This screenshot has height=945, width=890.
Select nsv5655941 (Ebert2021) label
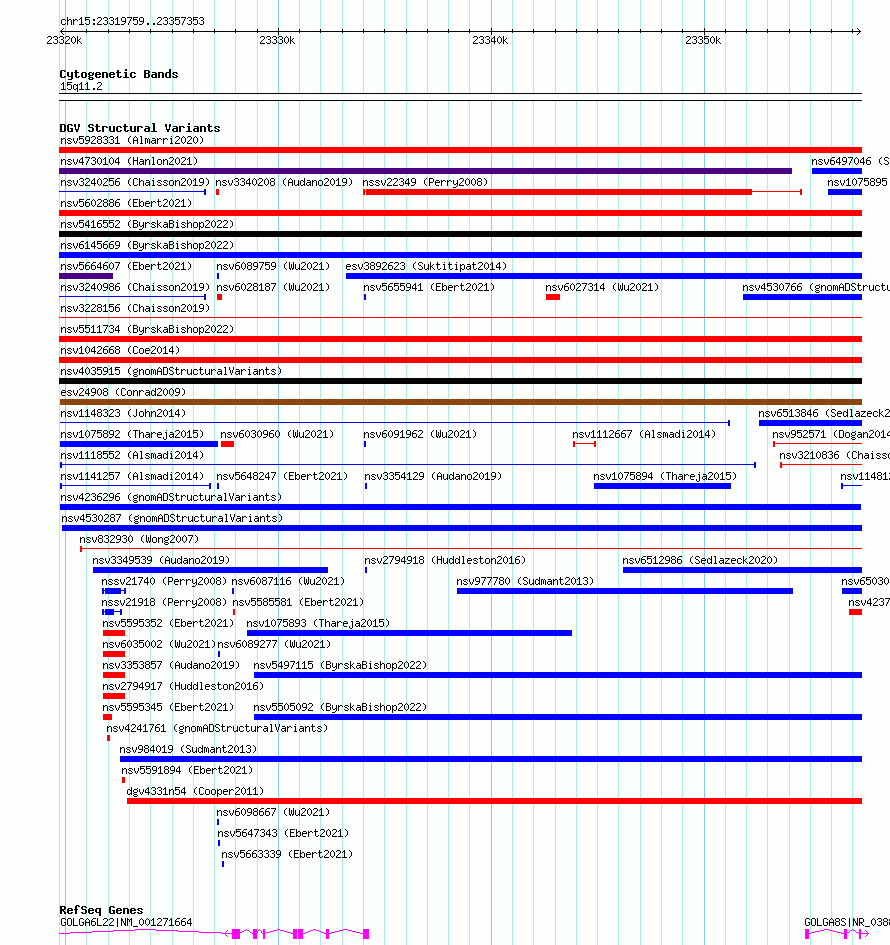(429, 287)
